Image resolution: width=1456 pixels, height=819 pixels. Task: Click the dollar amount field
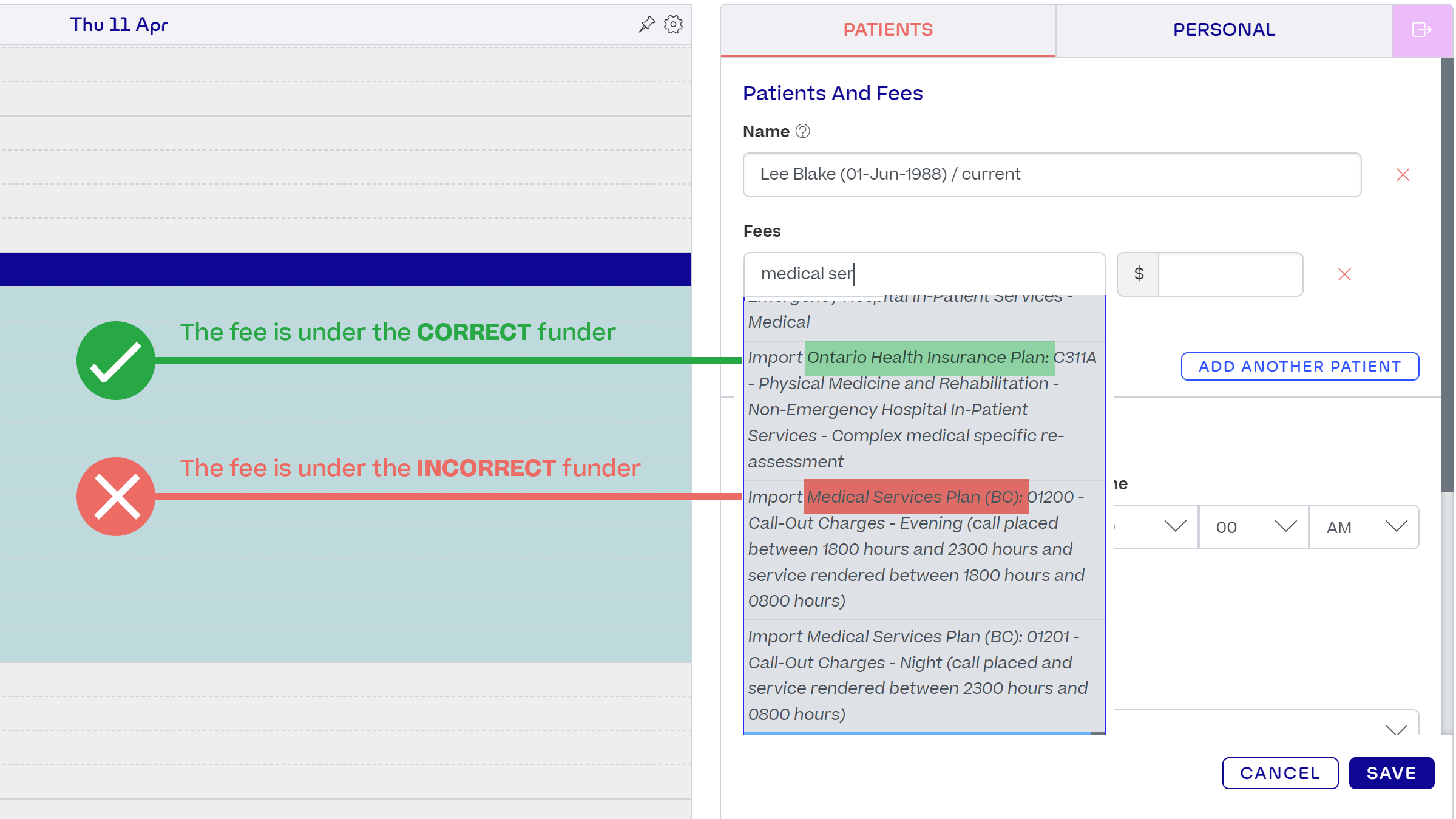pyautogui.click(x=1230, y=274)
